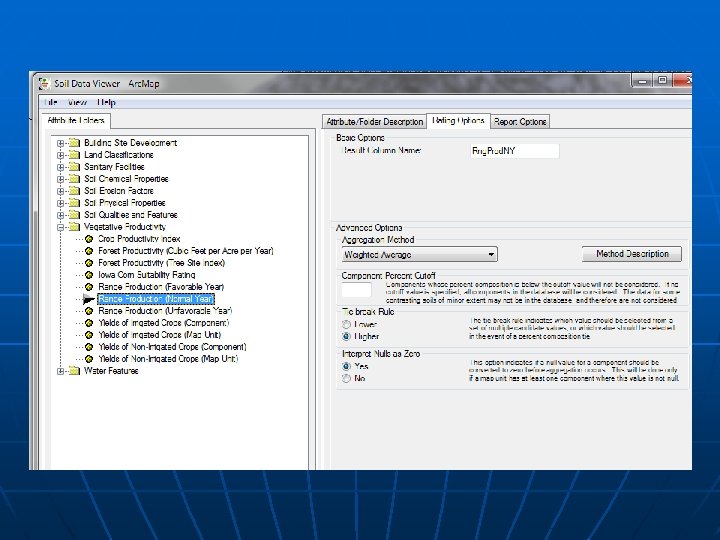Screen dimensions: 720x540
Task: Open the Help menu
Action: click(x=106, y=102)
